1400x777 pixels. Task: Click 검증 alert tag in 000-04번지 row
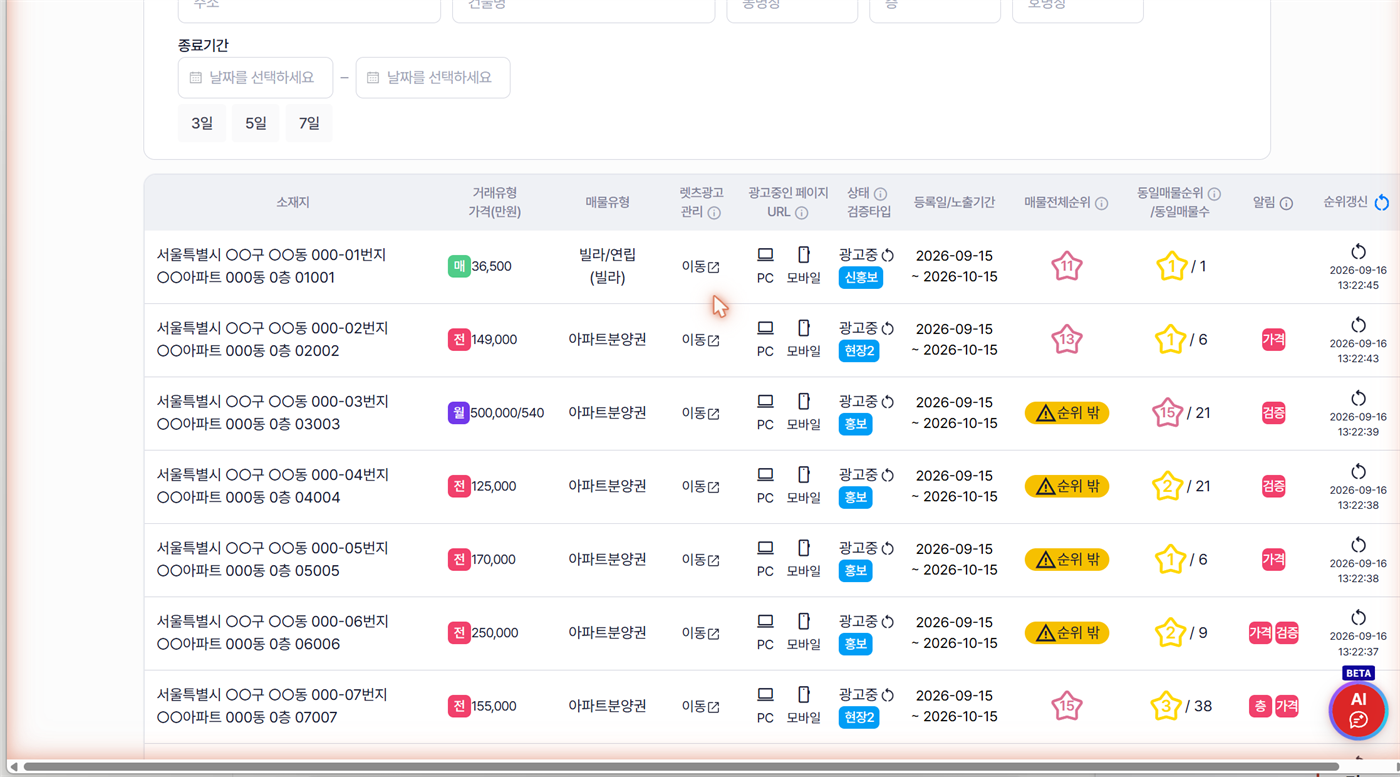[x=1273, y=486]
